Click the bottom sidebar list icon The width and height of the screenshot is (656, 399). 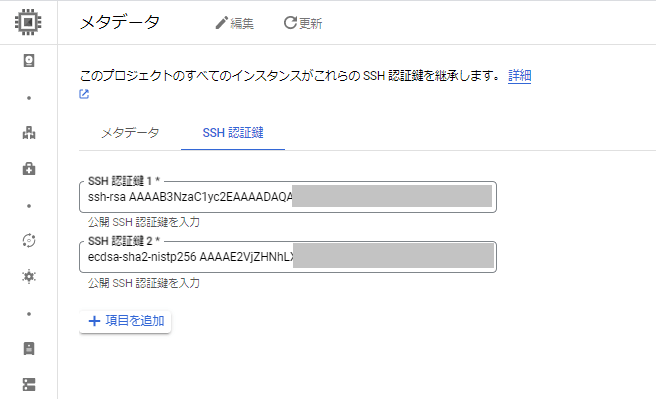pos(29,384)
